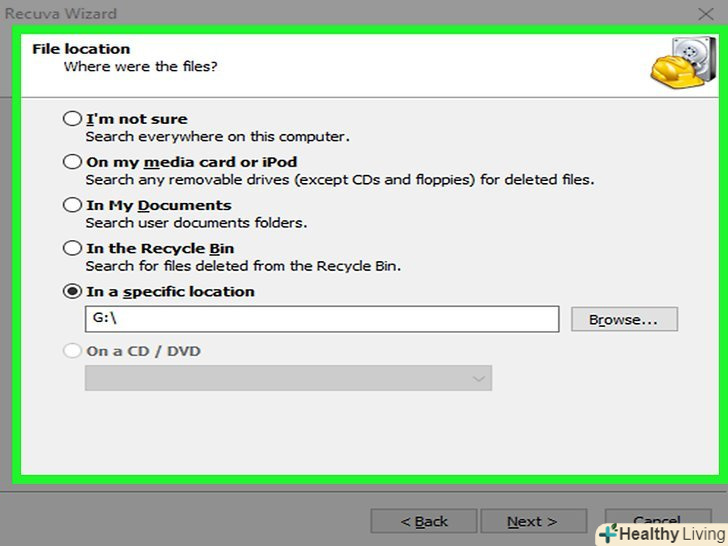Go to previous step with Back button
This screenshot has height=546, width=728.
424,521
